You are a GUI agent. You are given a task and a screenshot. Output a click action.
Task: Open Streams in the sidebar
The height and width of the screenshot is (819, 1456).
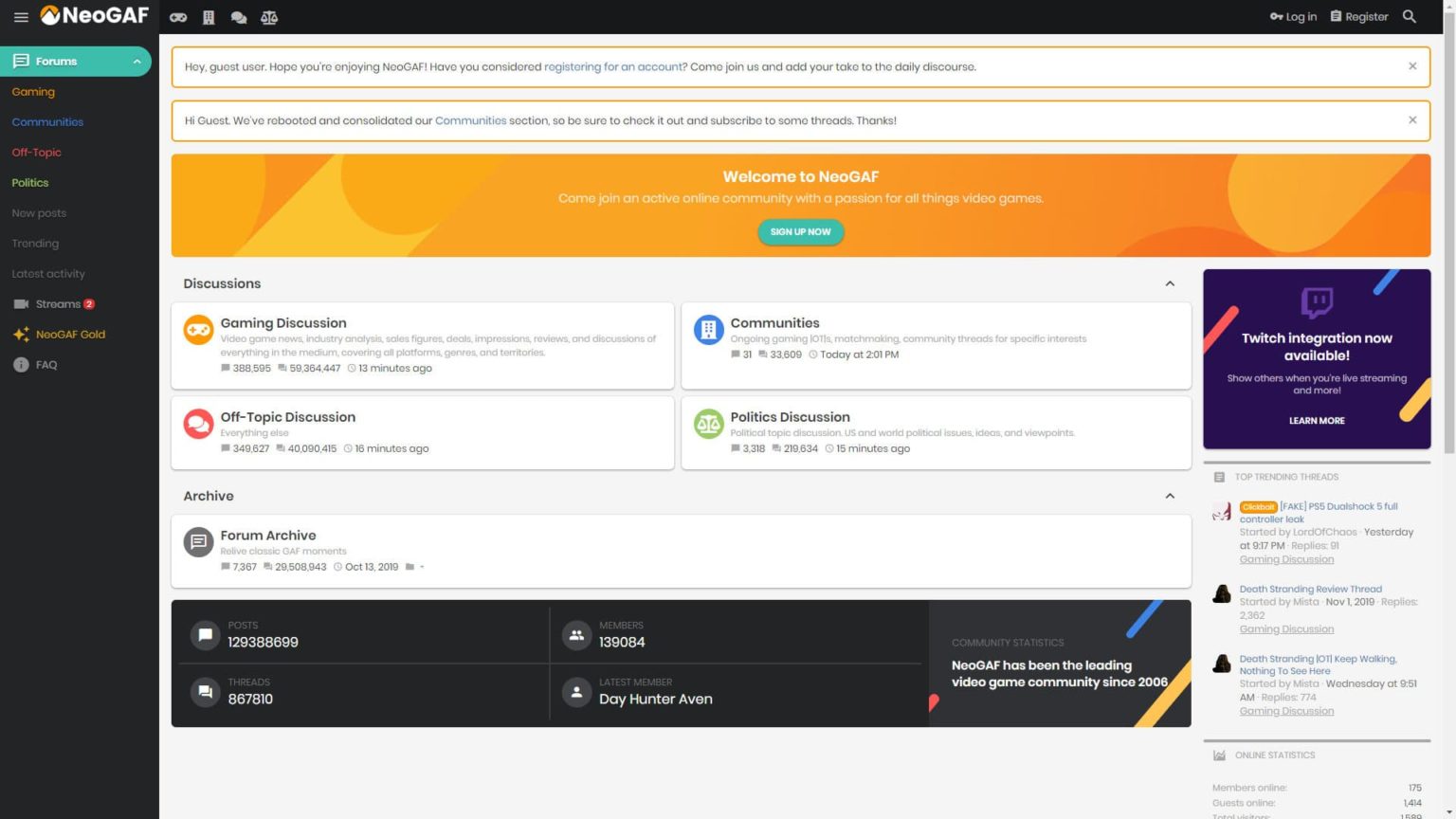click(58, 304)
